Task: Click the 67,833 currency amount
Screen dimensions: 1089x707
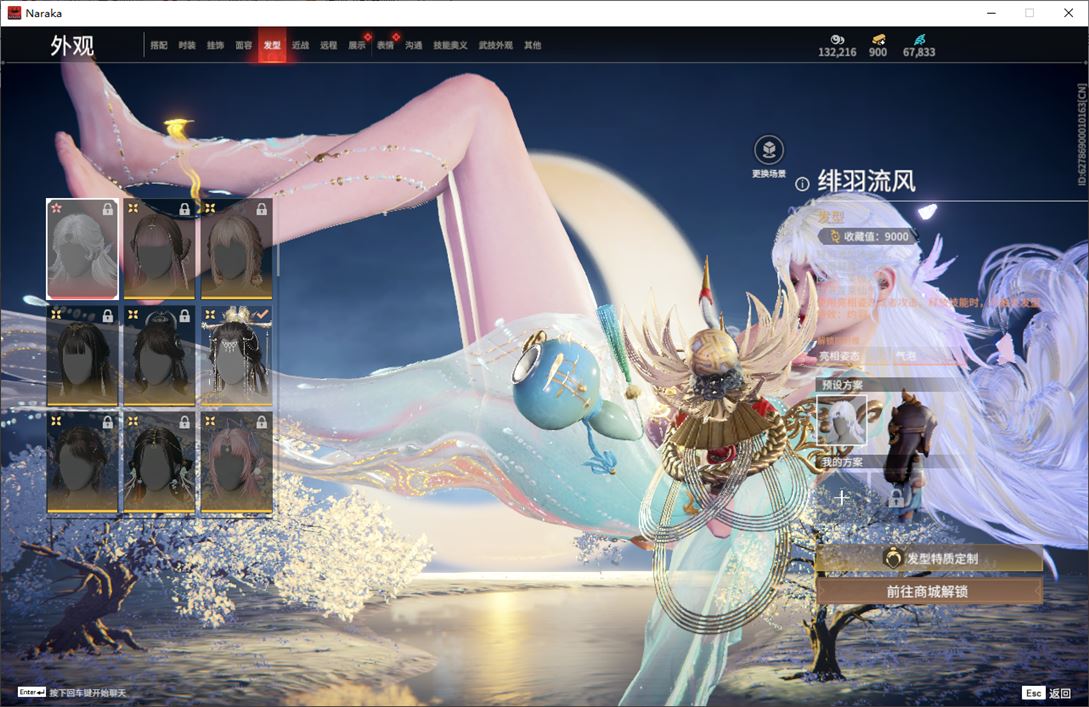Action: click(x=919, y=52)
